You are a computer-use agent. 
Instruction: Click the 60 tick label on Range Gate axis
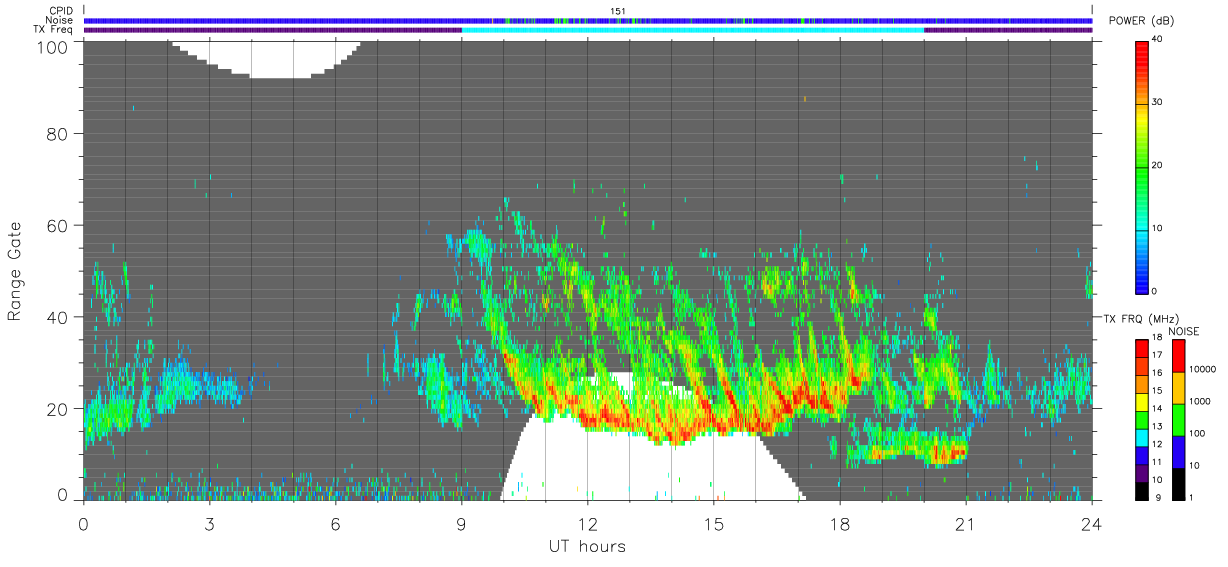(56, 225)
